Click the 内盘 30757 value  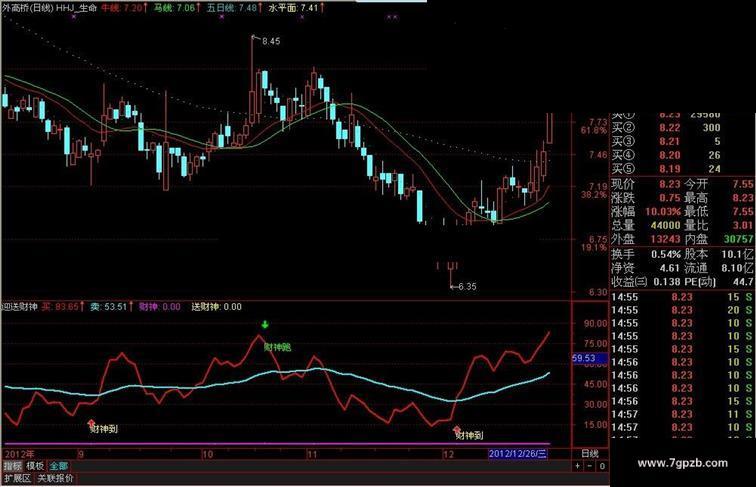coord(739,239)
